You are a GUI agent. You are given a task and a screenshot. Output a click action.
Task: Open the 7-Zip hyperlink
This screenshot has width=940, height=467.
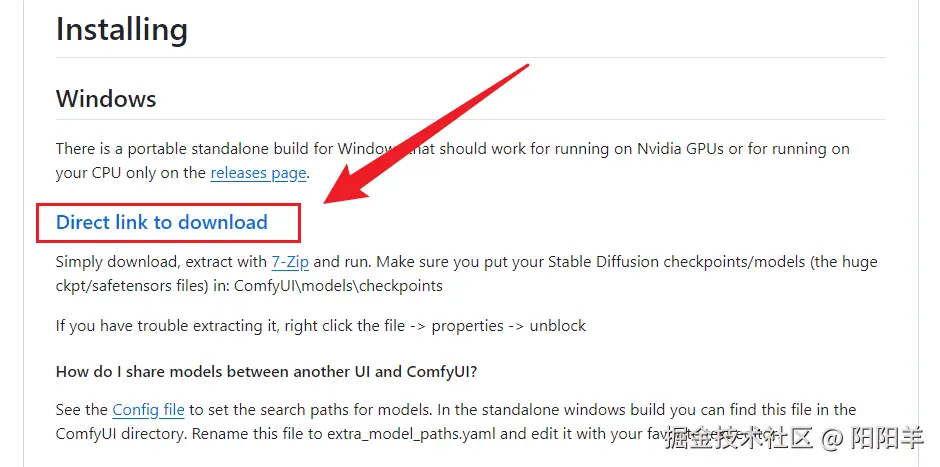[x=290, y=262]
